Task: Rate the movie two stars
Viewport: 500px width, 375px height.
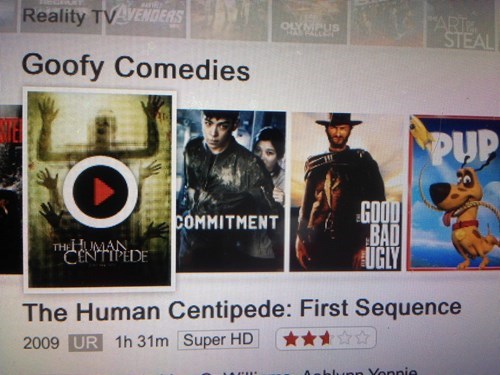Action: [x=309, y=339]
